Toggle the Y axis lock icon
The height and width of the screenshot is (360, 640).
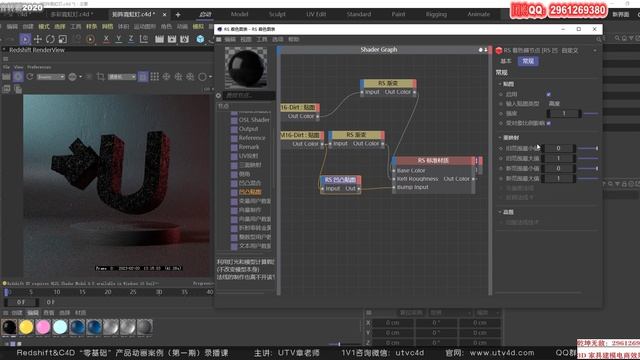point(118,39)
